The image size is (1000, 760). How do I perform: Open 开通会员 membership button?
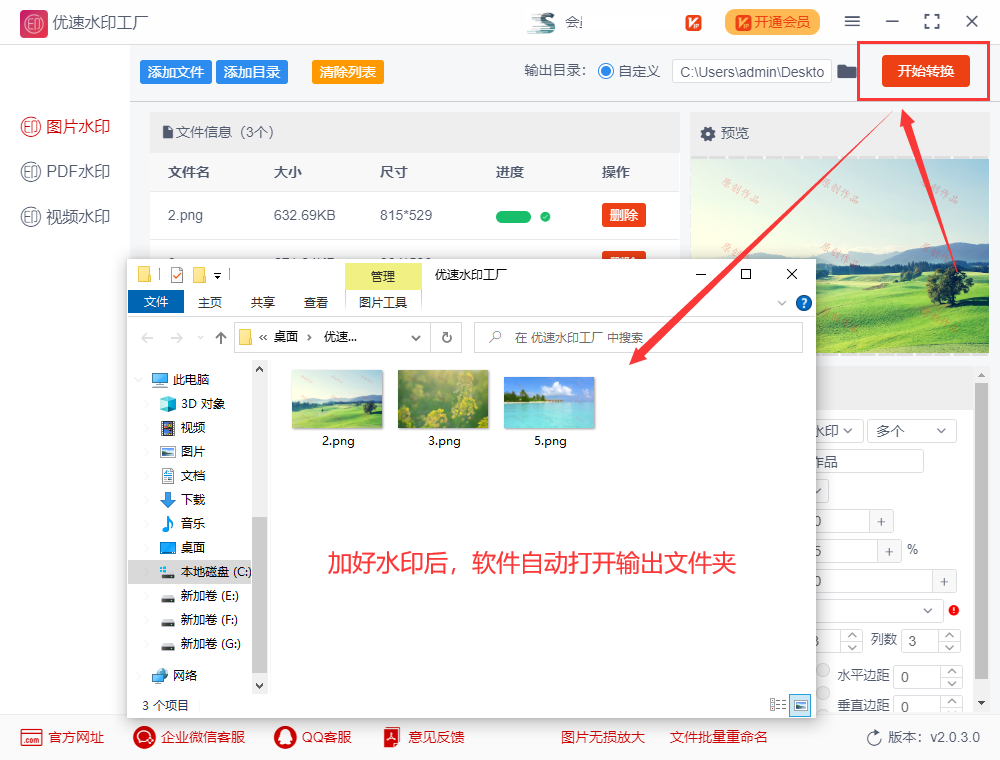click(x=772, y=22)
